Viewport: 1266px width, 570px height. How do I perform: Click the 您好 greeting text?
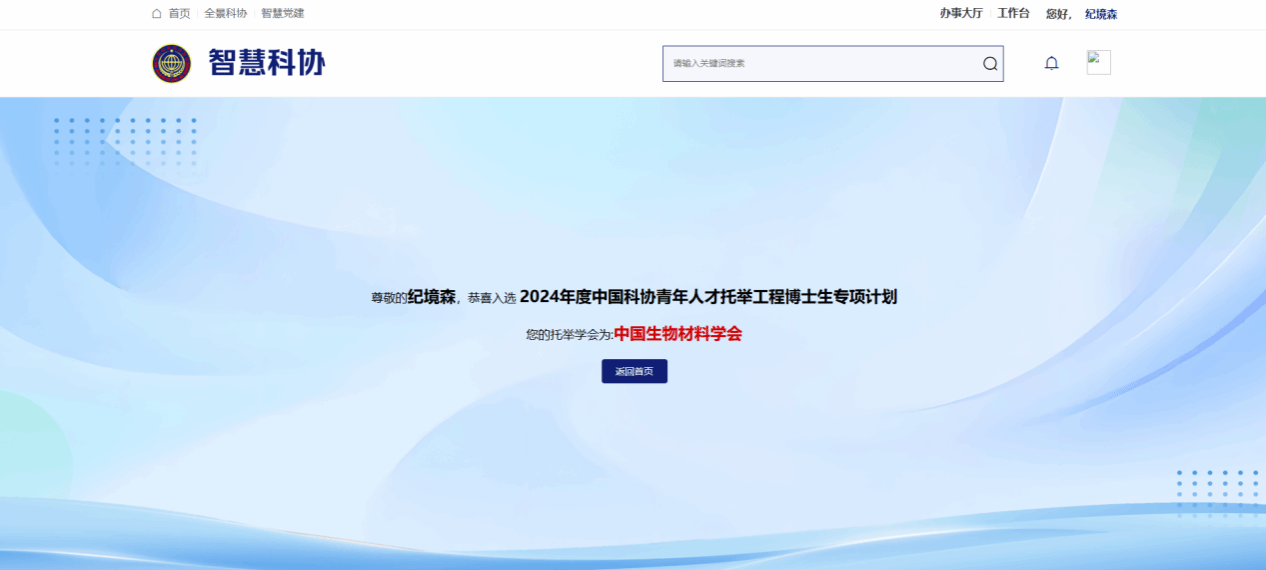click(x=1057, y=14)
